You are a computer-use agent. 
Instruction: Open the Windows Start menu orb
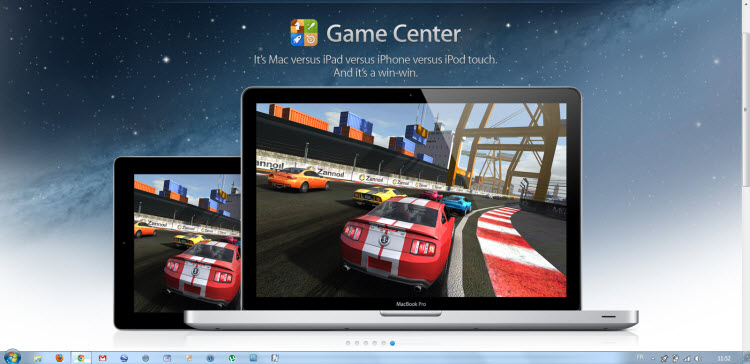pos(11,357)
